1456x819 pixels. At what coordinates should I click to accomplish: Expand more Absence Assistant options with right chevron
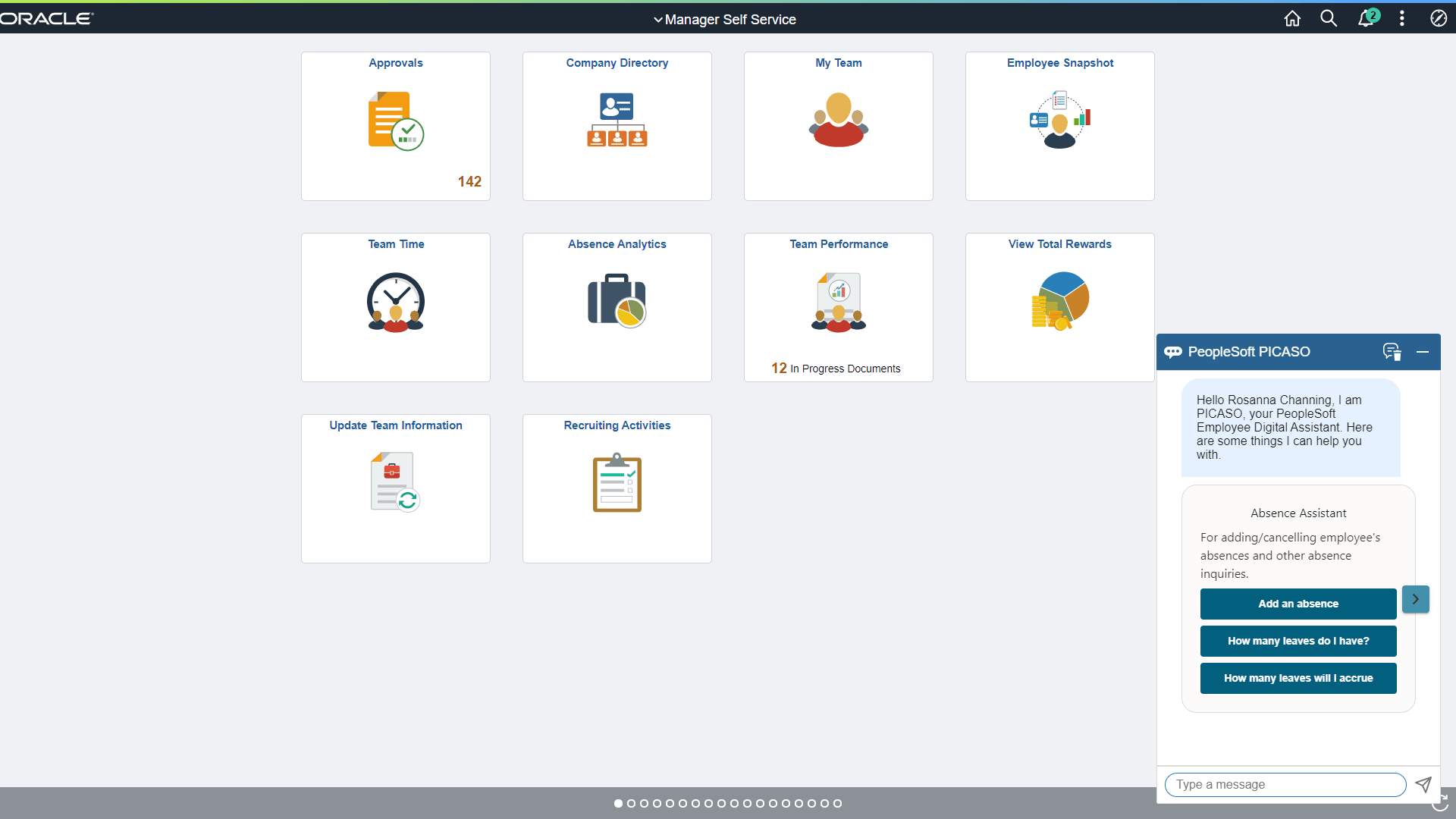click(1415, 599)
